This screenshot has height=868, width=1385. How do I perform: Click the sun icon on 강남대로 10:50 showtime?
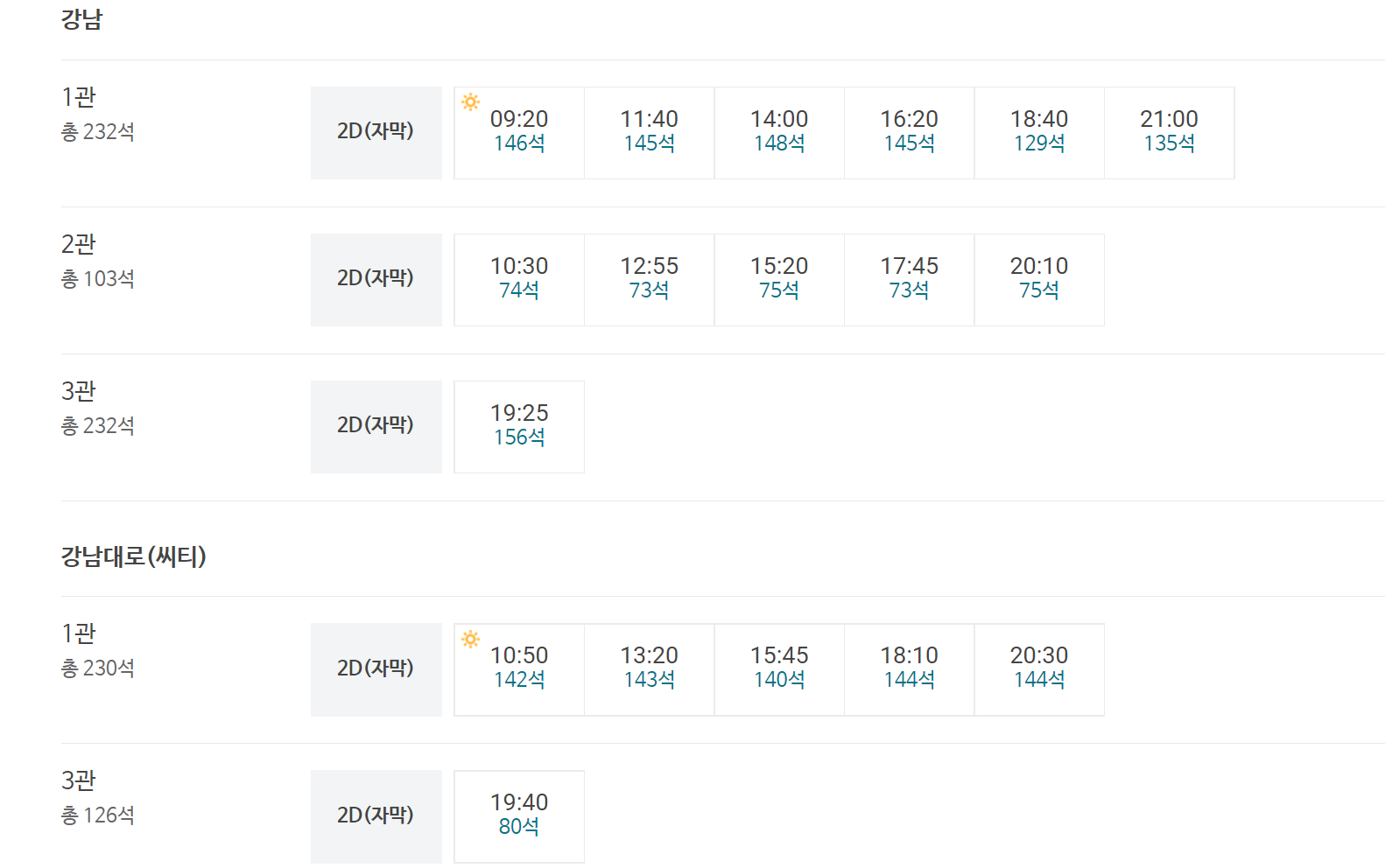471,639
